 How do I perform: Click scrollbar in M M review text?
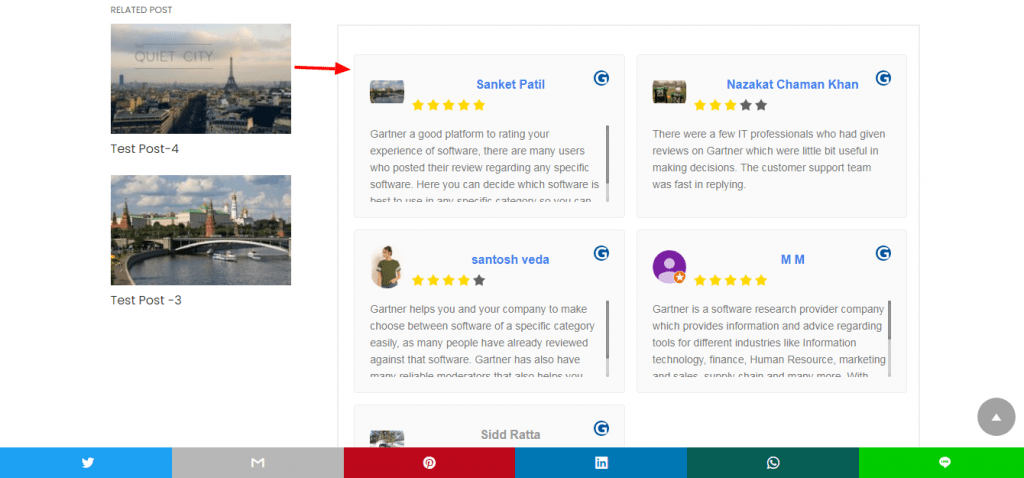pyautogui.click(x=889, y=338)
